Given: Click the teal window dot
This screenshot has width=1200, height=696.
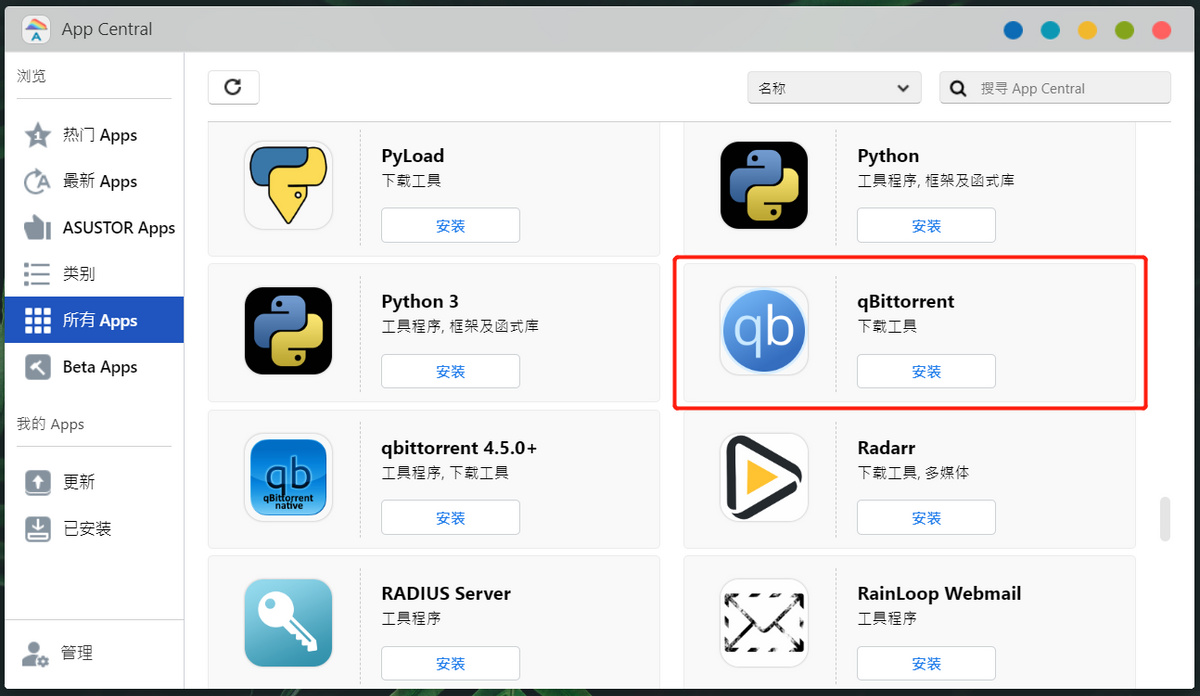Looking at the screenshot, I should click(1050, 30).
